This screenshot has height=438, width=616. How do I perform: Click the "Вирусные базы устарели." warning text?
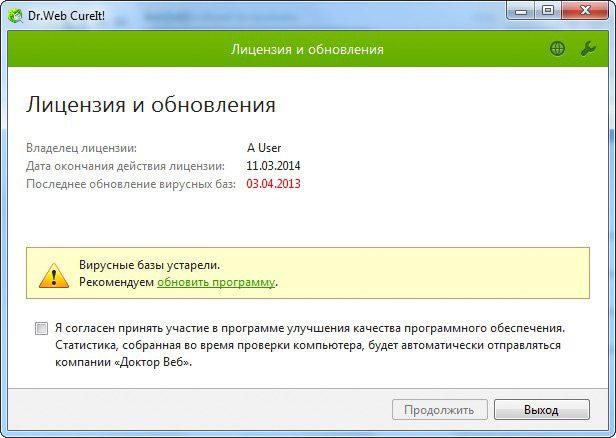coord(149,265)
